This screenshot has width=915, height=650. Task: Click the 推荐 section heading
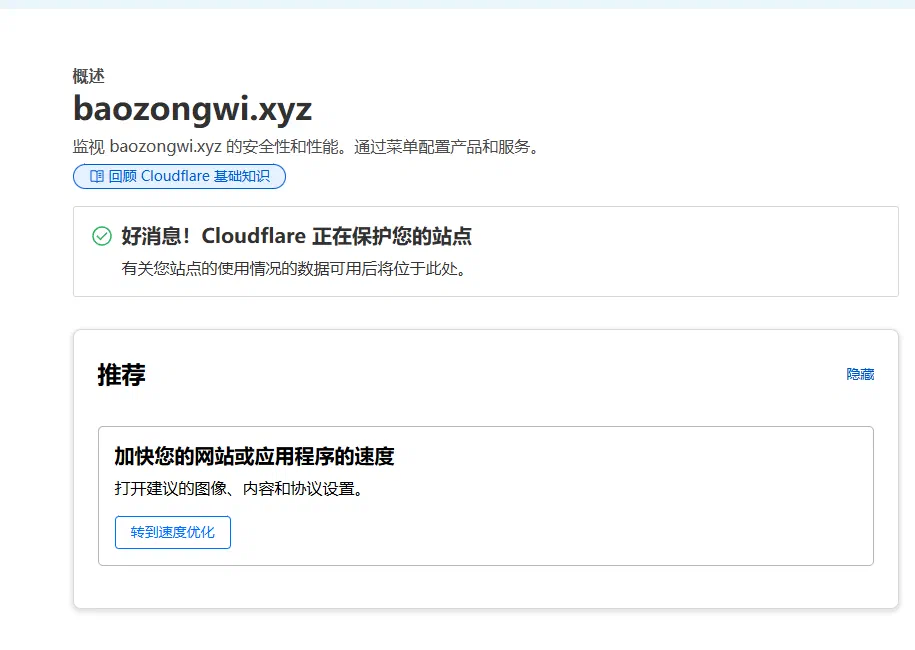click(x=121, y=375)
